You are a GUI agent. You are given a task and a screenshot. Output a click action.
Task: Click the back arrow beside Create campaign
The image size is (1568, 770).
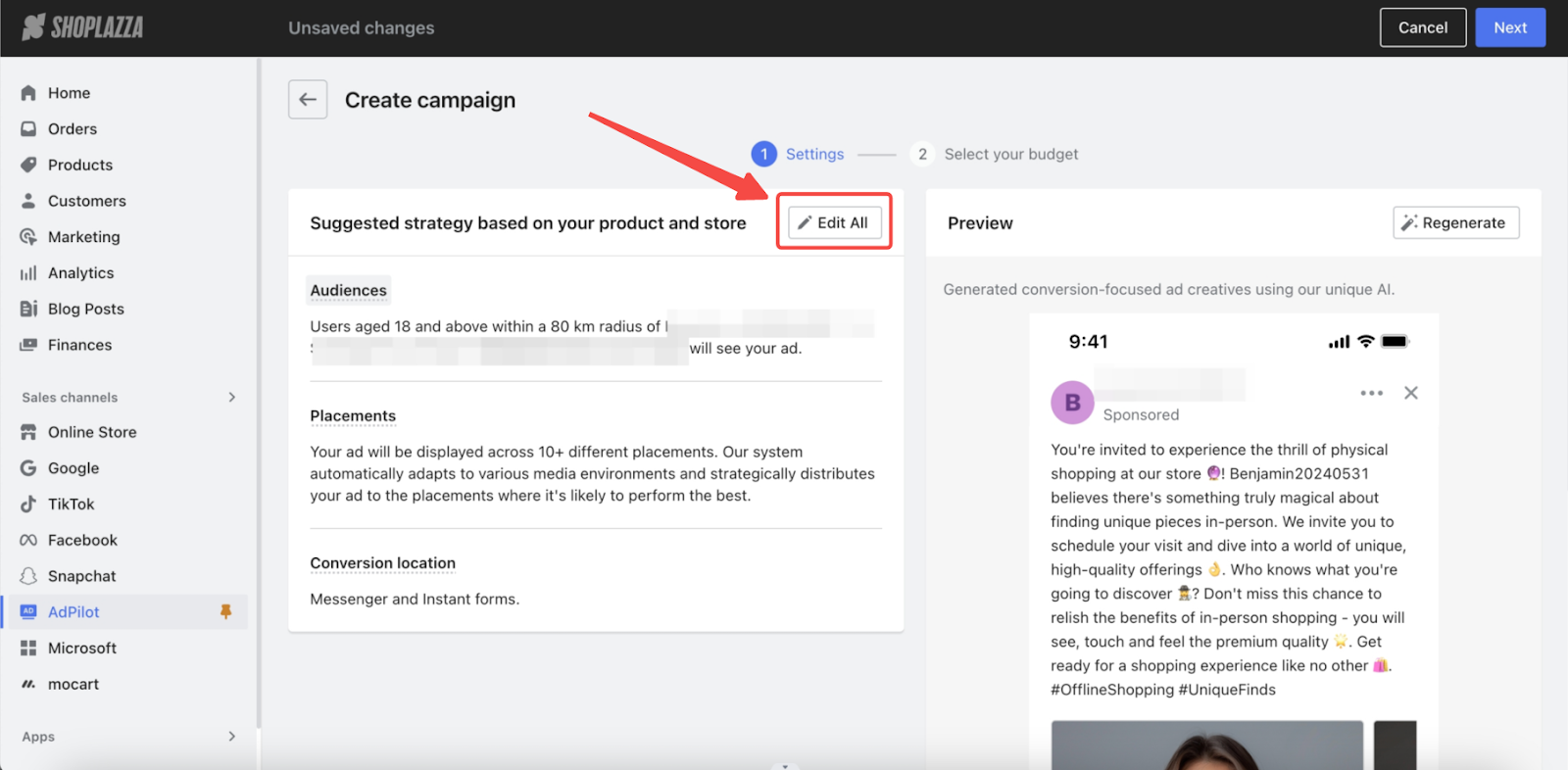[308, 100]
